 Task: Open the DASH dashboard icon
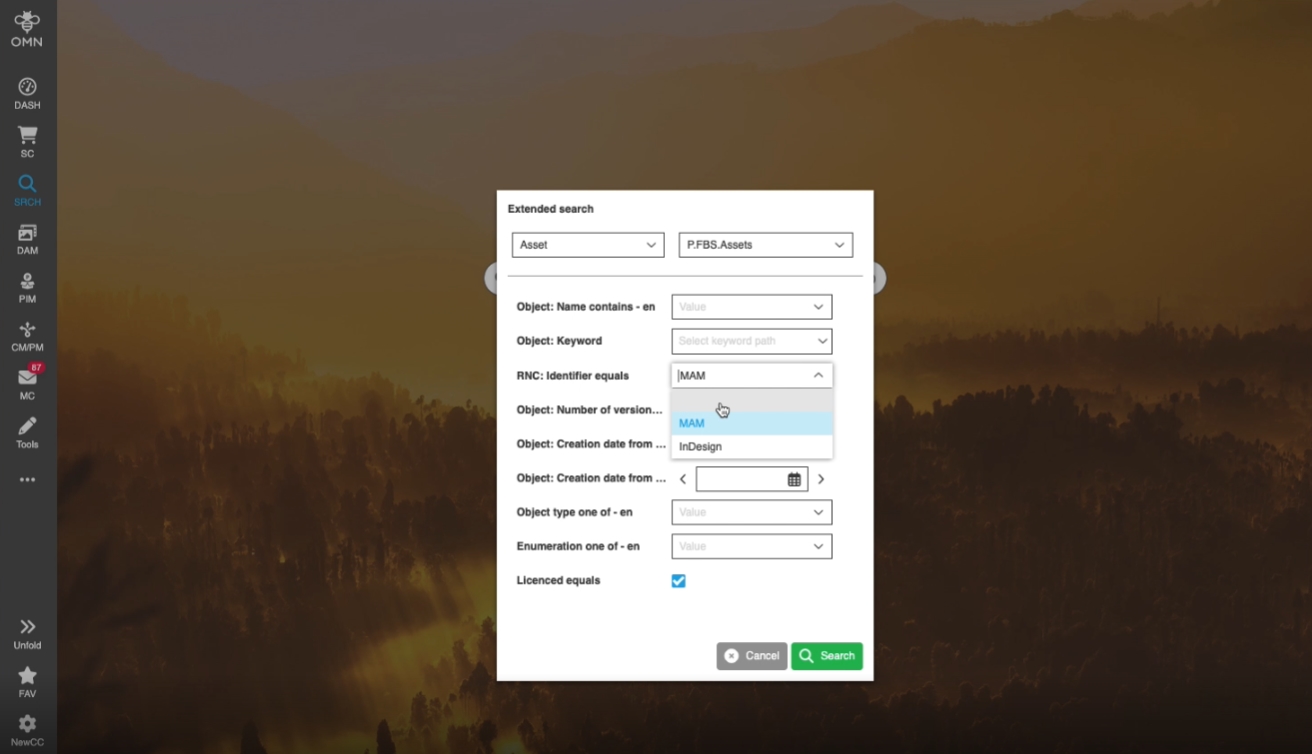click(x=27, y=93)
